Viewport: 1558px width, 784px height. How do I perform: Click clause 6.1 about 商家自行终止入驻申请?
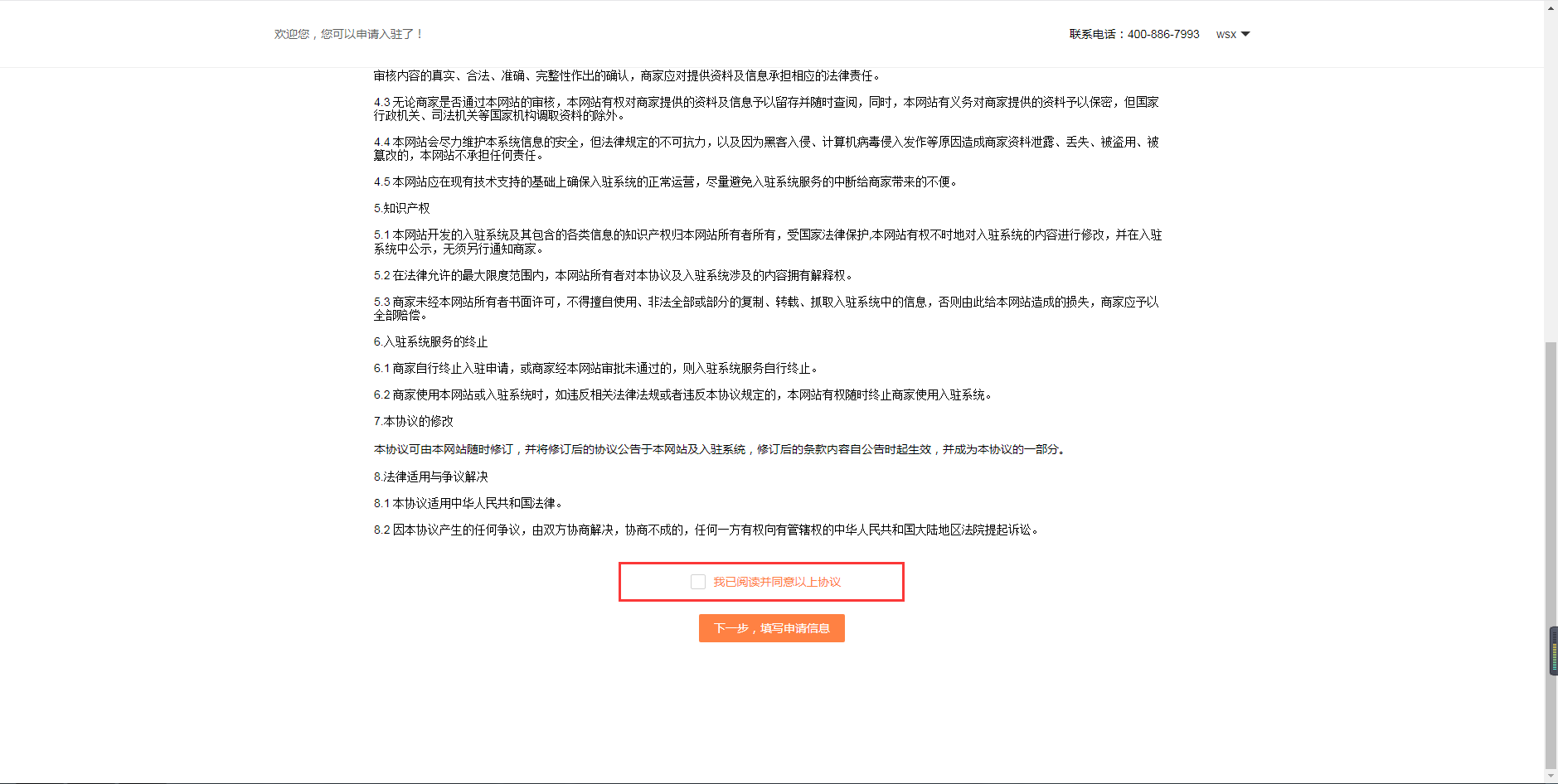pos(597,368)
